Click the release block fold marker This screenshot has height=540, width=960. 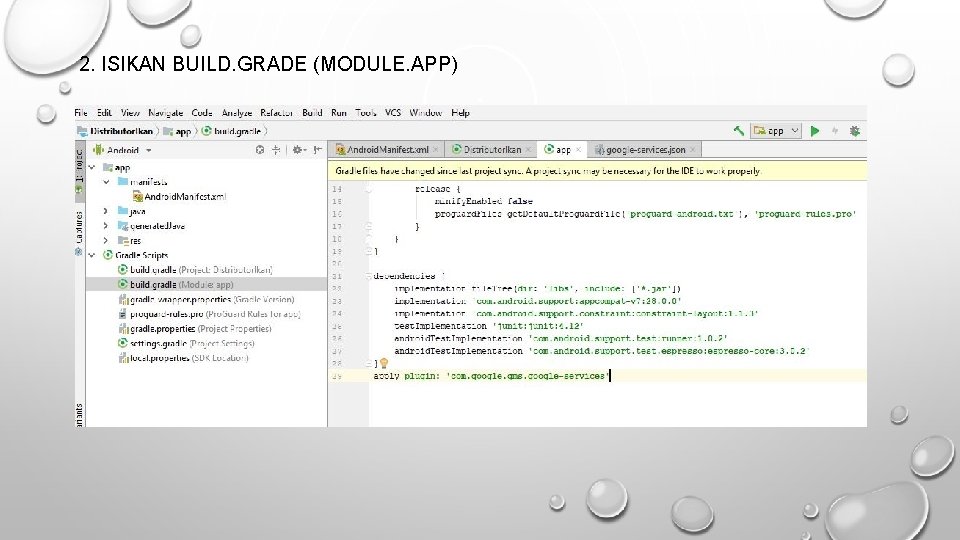368,189
